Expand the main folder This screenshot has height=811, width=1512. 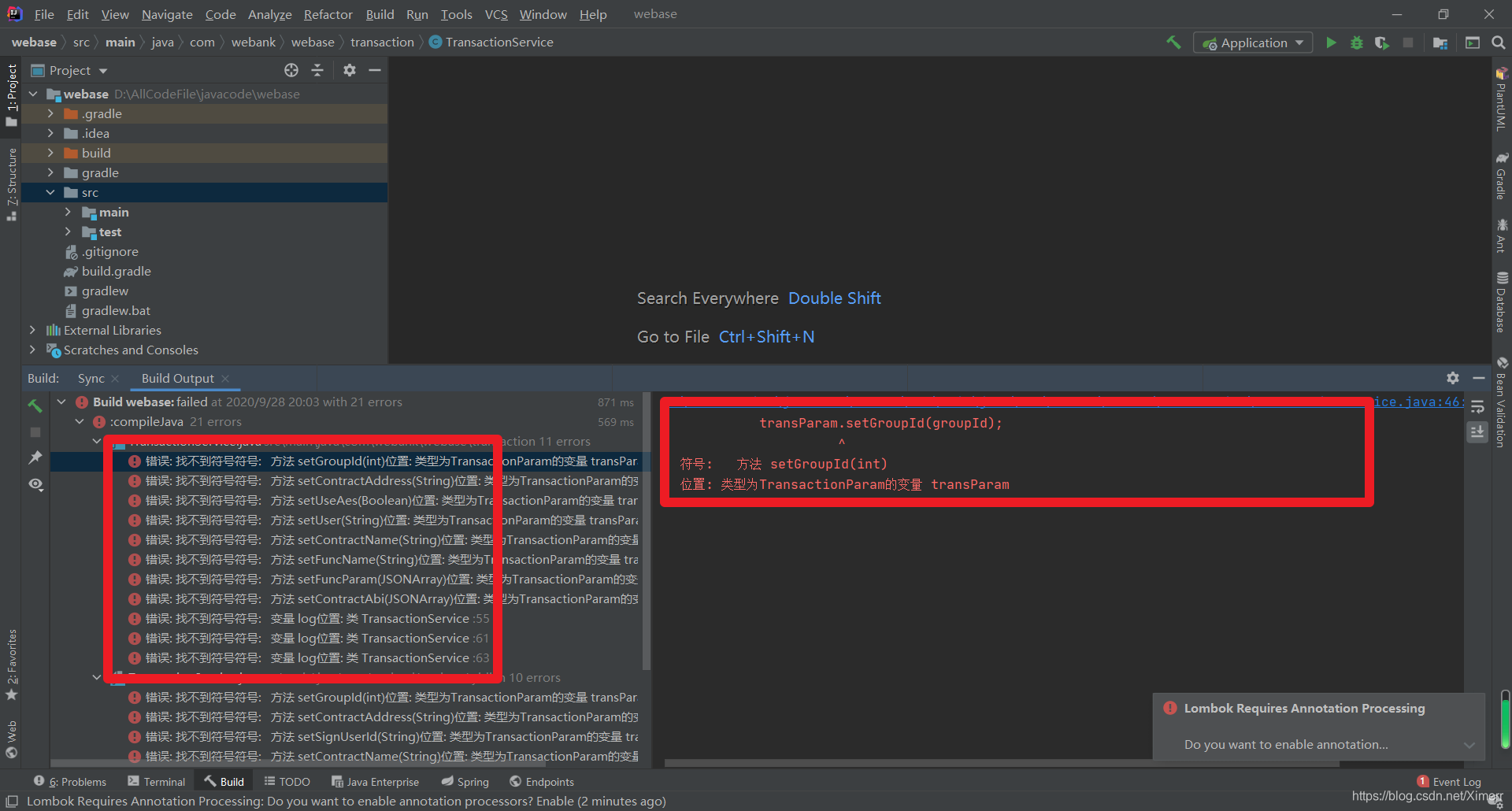[68, 212]
